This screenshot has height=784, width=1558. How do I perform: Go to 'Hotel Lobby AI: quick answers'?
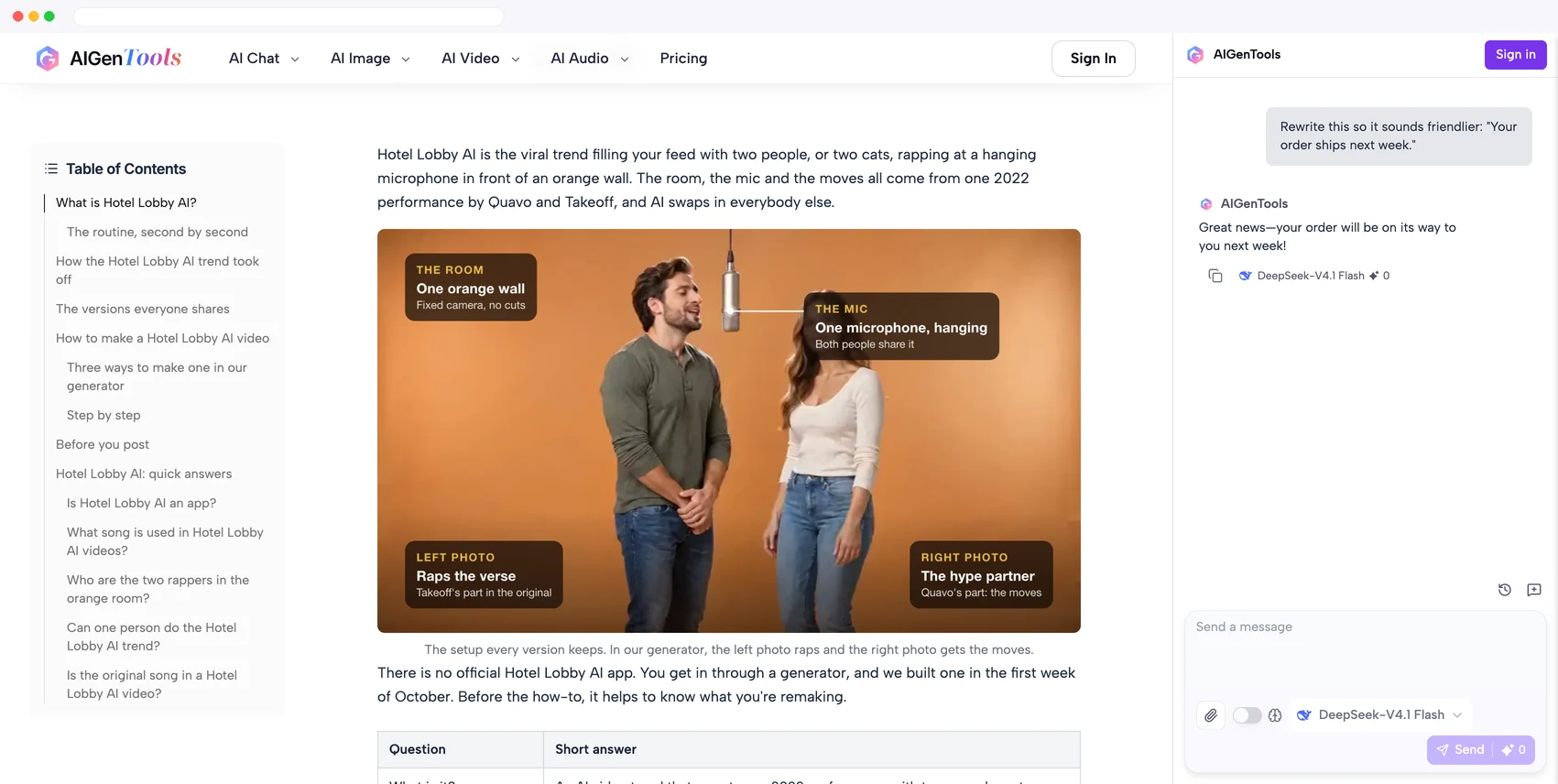click(x=144, y=474)
